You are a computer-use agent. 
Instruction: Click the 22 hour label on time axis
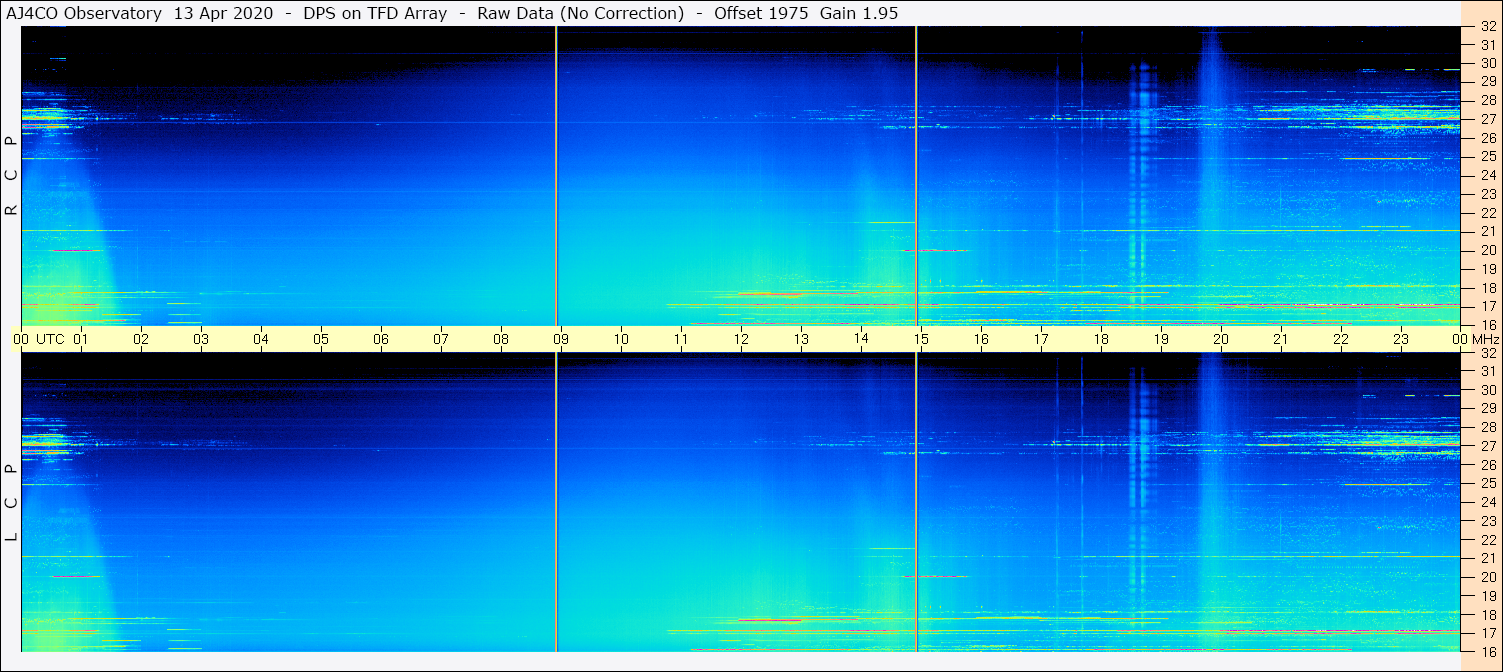[x=1341, y=339]
